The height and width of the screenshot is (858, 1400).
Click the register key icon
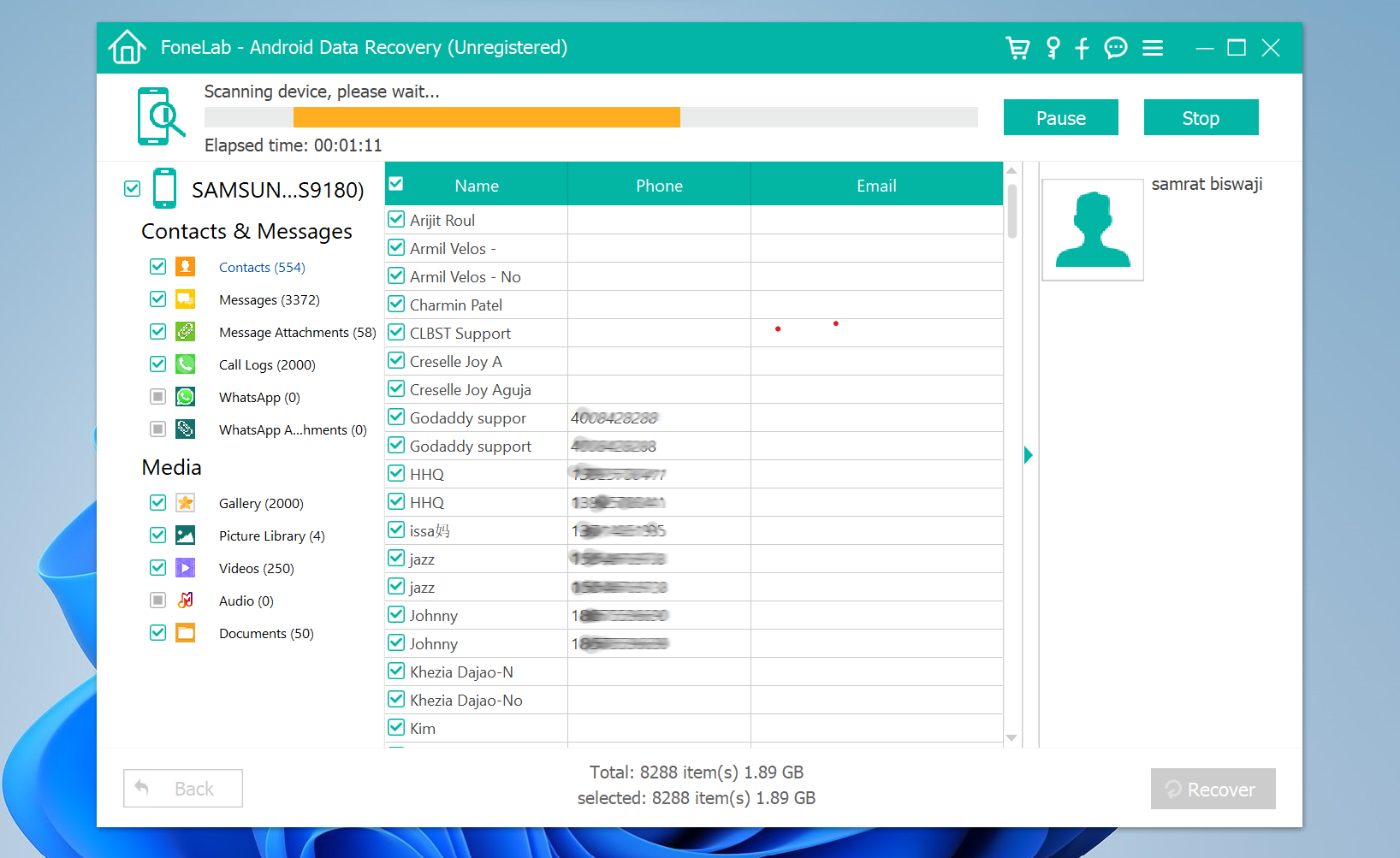click(1053, 48)
